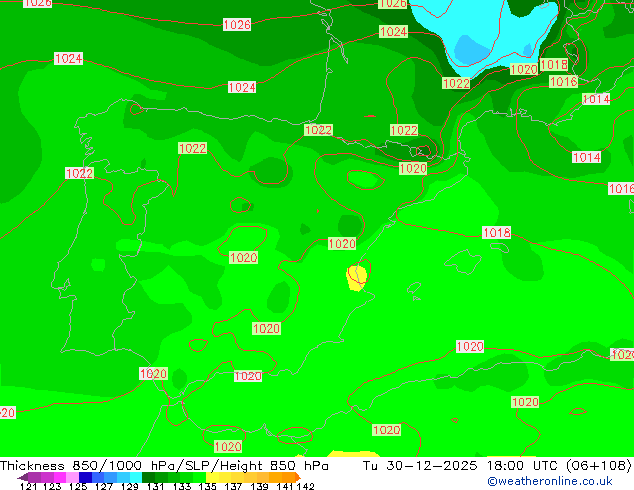Click the yellow thickness patch on the east coast

coord(357,278)
